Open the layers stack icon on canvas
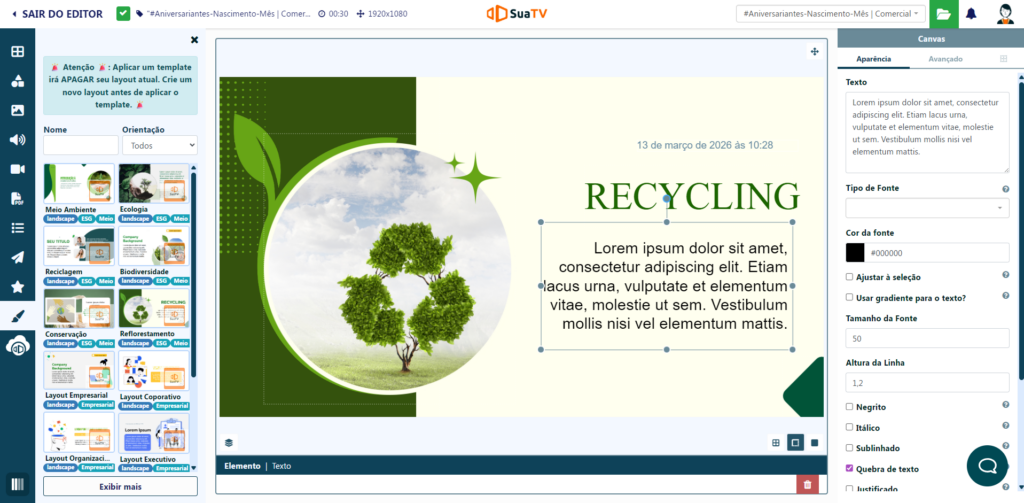Image resolution: width=1024 pixels, height=503 pixels. pyautogui.click(x=229, y=442)
